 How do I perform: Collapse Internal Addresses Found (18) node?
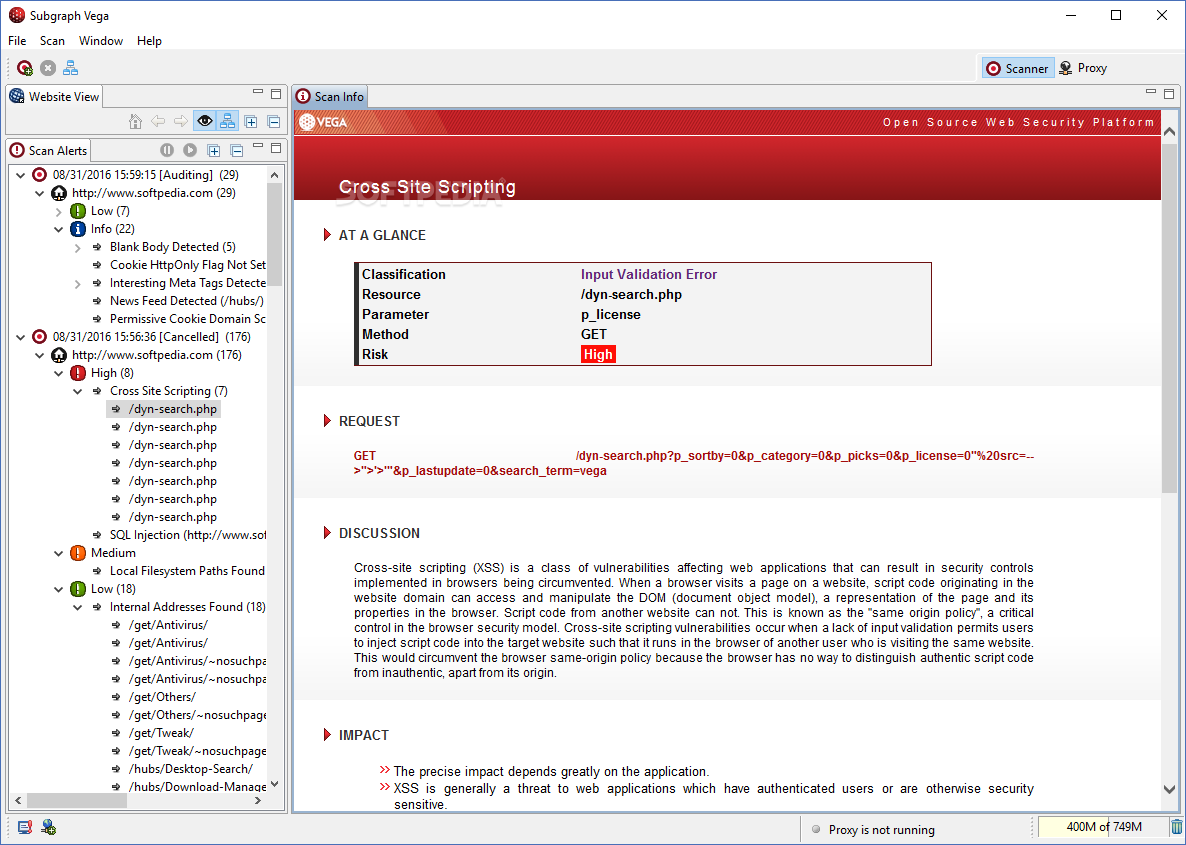point(77,607)
